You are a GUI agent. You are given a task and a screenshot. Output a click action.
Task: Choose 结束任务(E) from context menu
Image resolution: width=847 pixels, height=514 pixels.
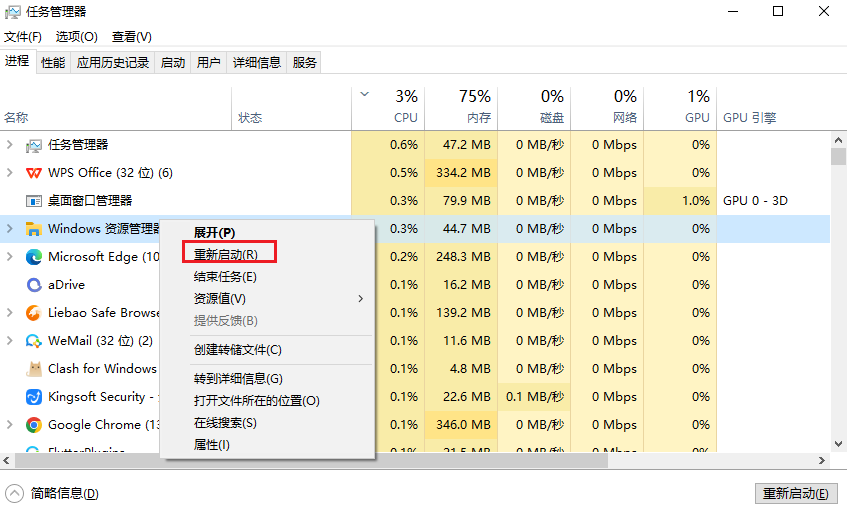pos(225,277)
